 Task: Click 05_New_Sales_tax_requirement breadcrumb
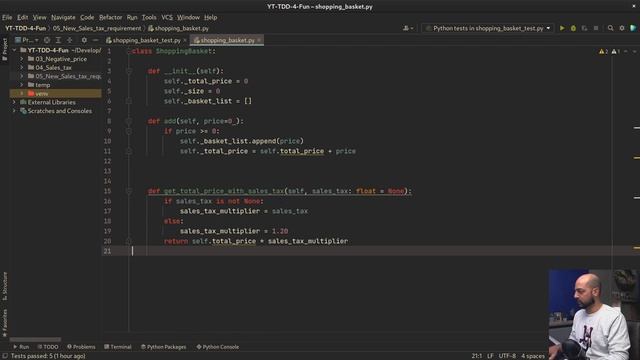(97, 28)
